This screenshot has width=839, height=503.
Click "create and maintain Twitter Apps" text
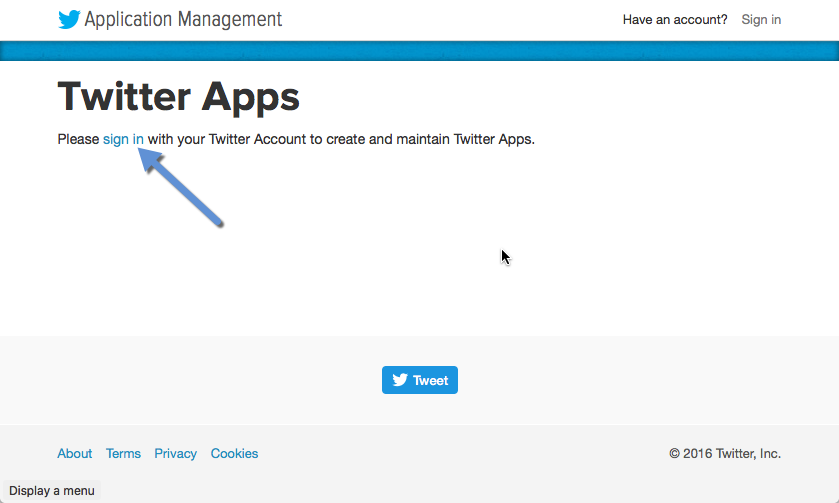point(430,139)
